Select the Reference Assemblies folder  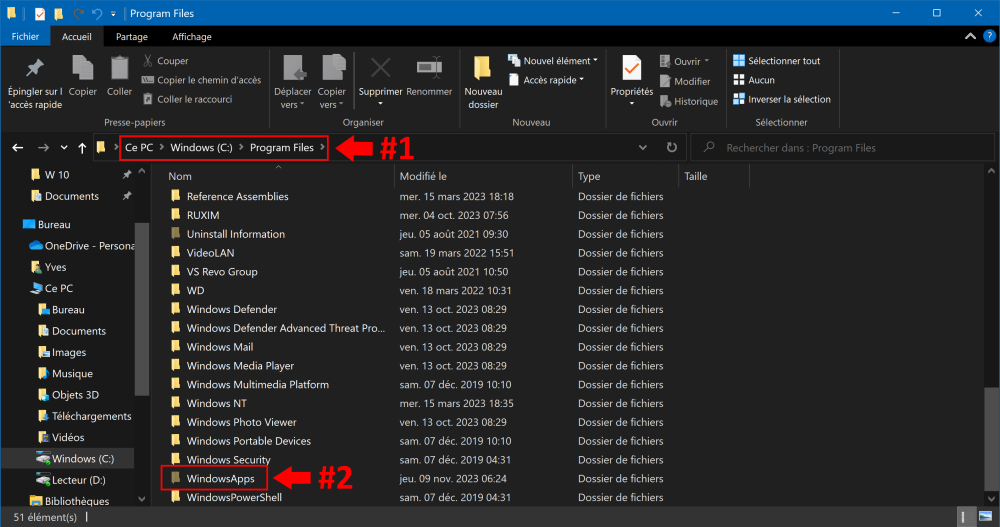tap(237, 197)
